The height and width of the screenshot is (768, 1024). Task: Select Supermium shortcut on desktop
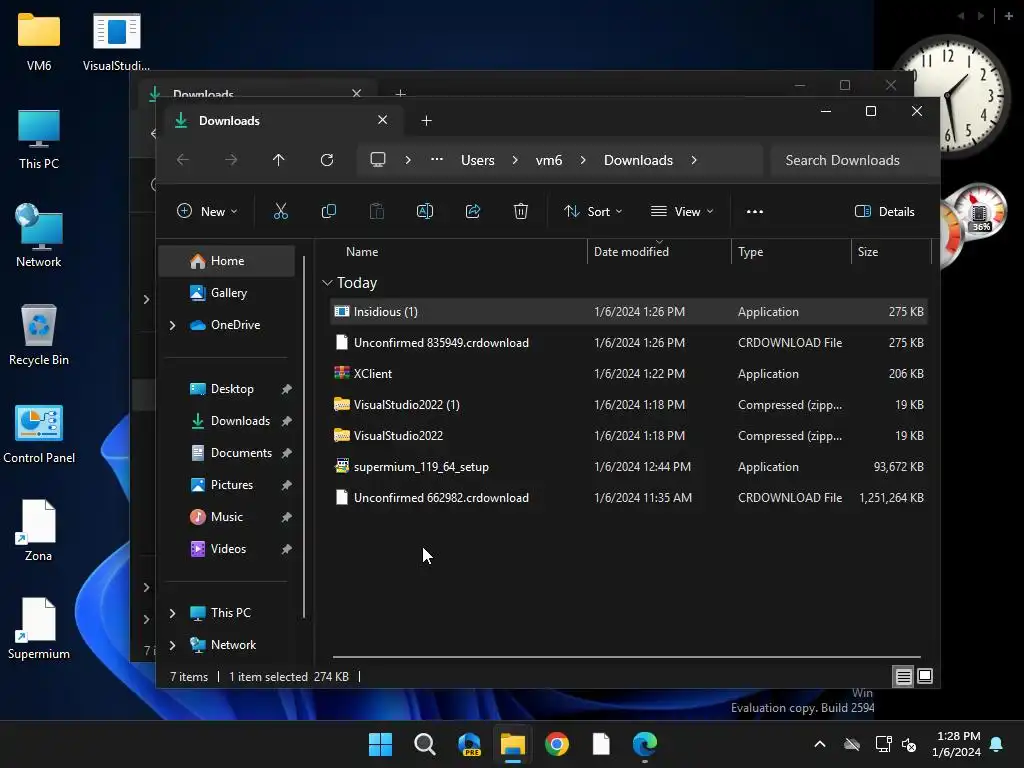(39, 630)
